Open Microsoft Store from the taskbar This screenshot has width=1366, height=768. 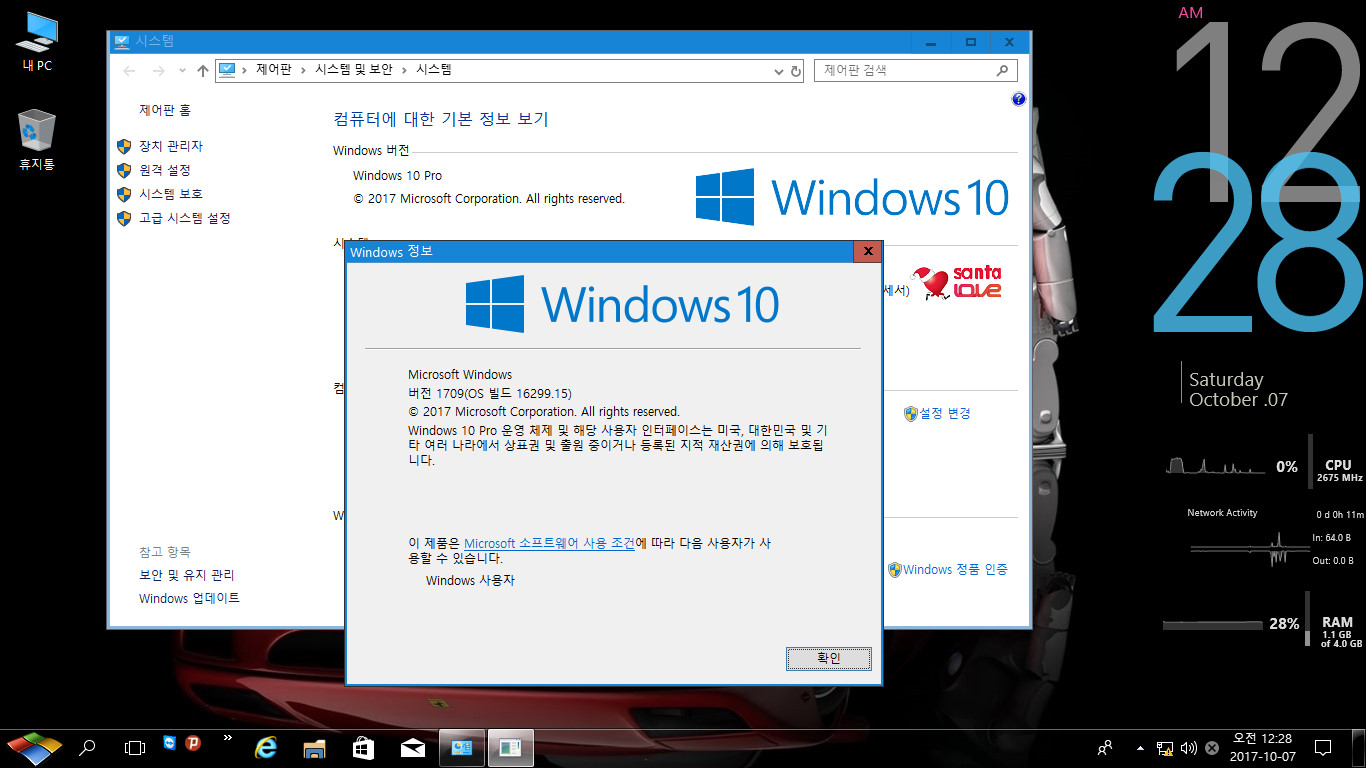[363, 747]
